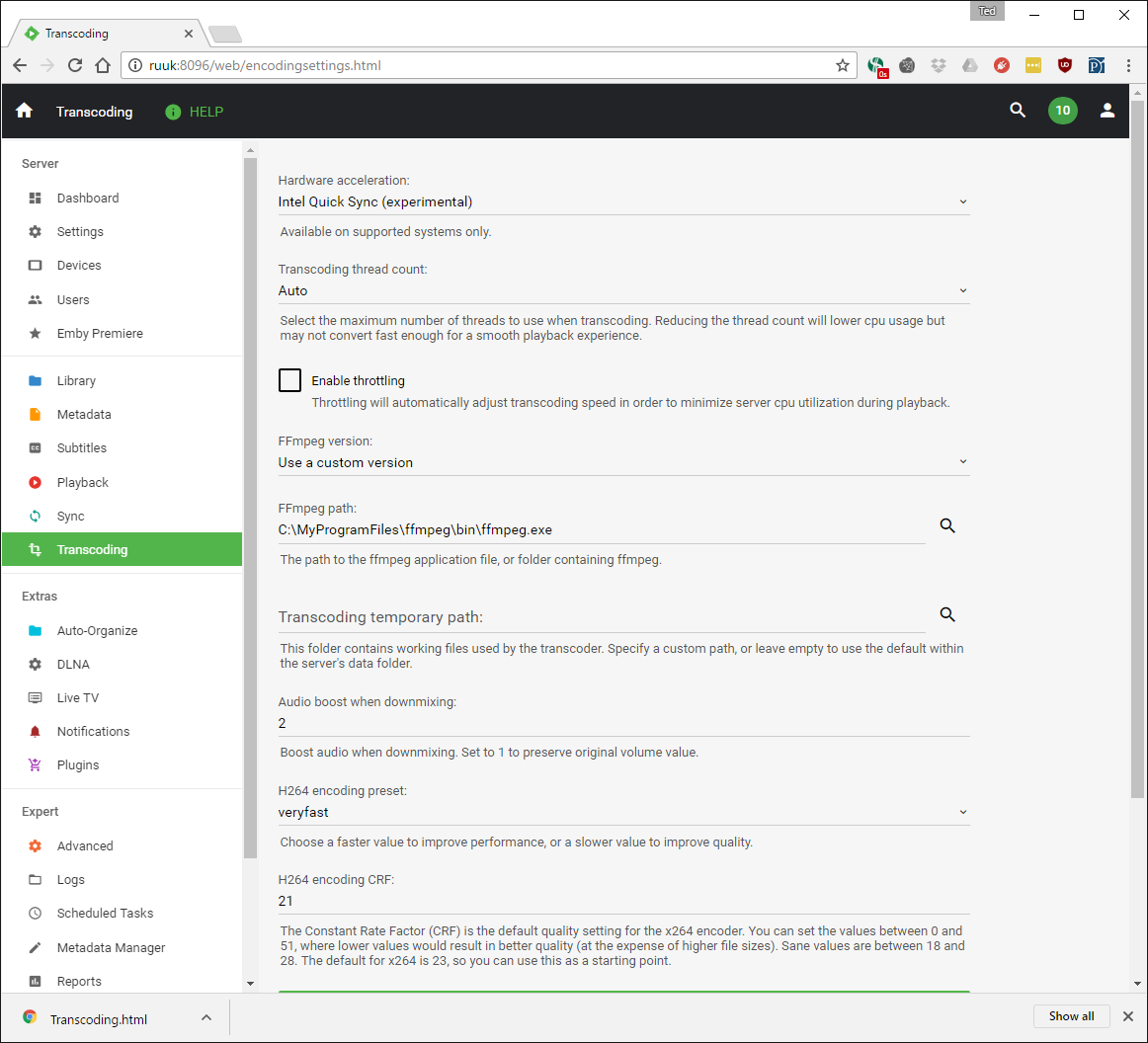Image resolution: width=1148 pixels, height=1043 pixels.
Task: Click the Audio boost when downmixing field
Action: (623, 724)
